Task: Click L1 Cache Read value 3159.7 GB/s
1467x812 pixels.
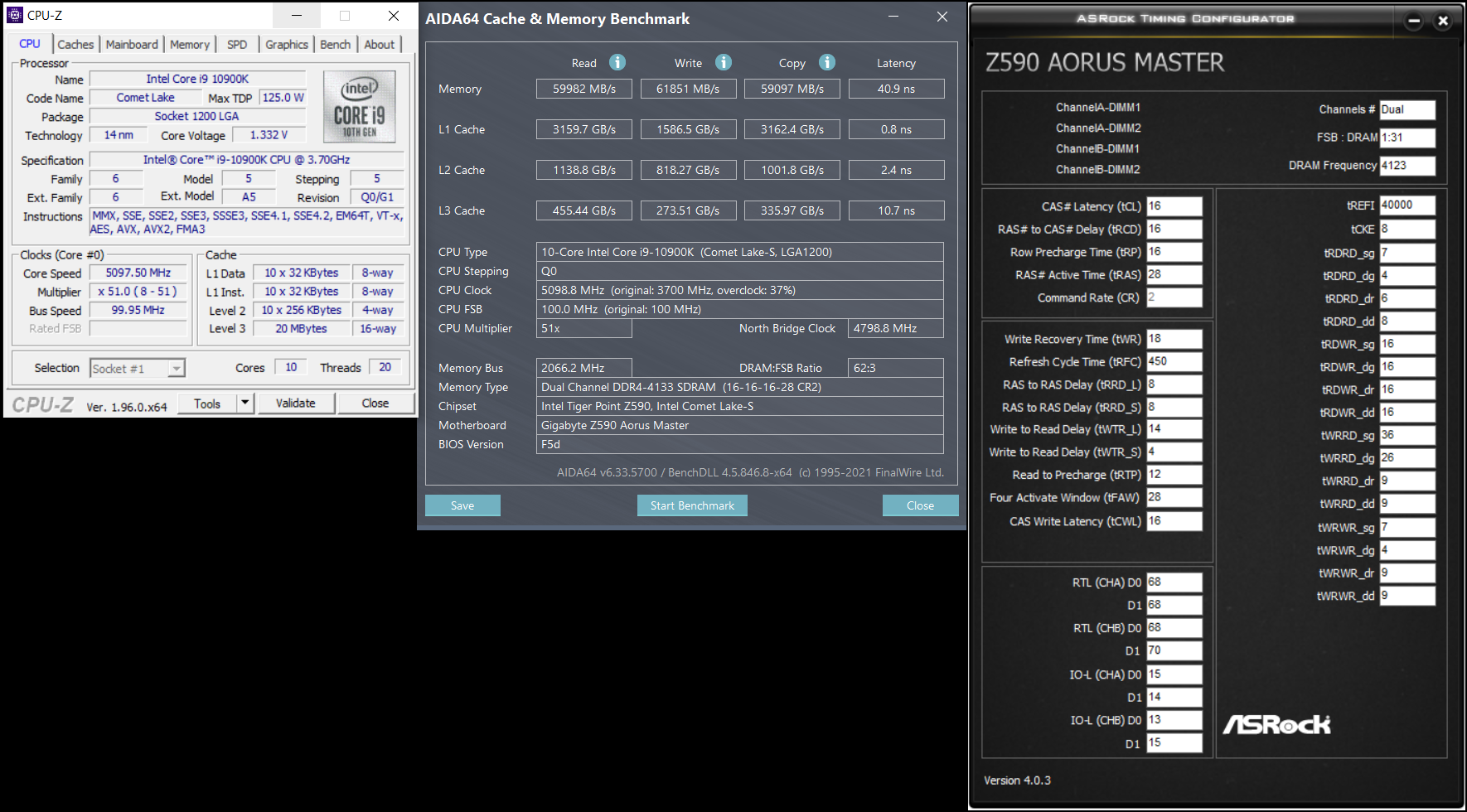Action: pos(584,129)
